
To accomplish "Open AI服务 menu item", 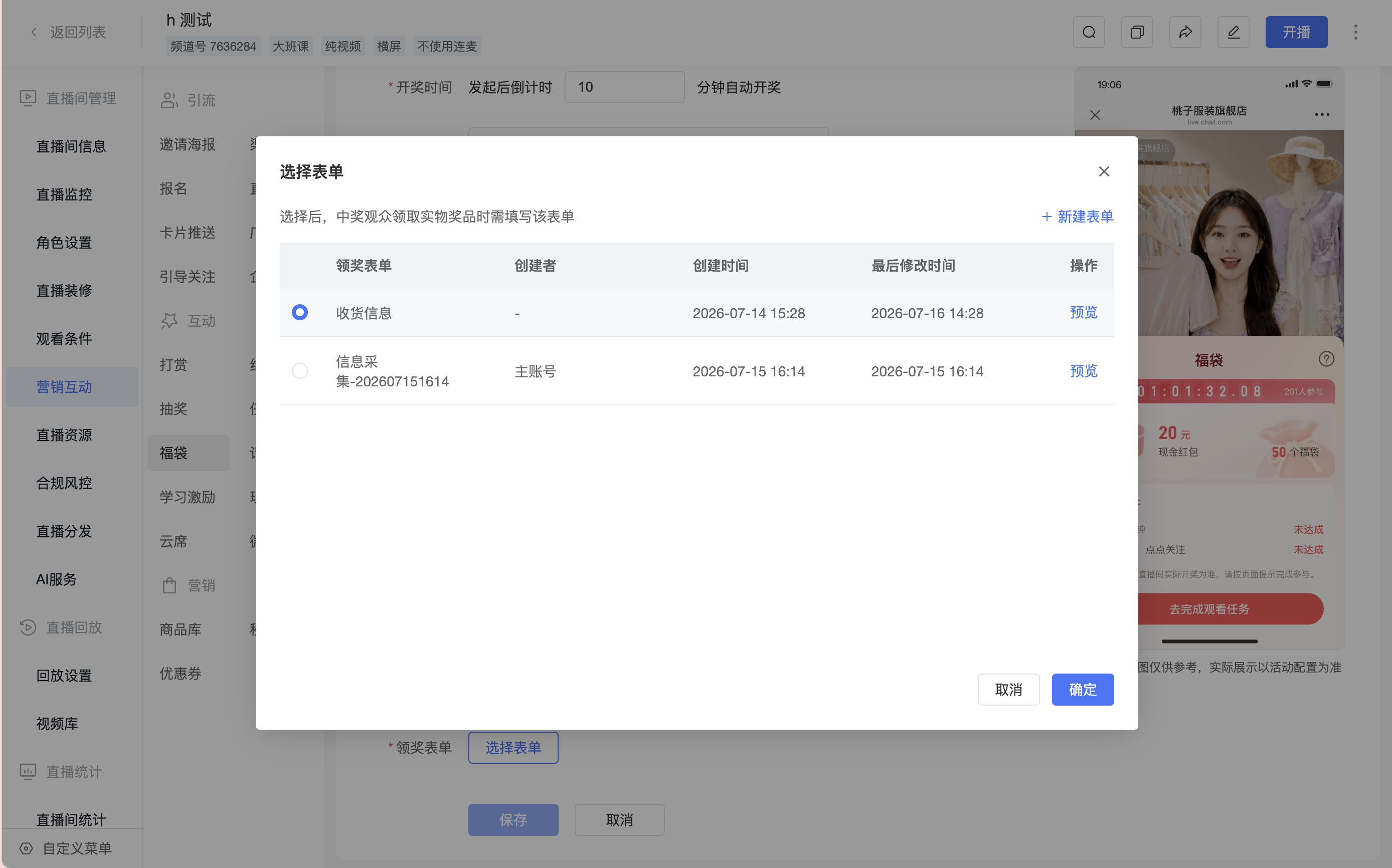I will (56, 580).
